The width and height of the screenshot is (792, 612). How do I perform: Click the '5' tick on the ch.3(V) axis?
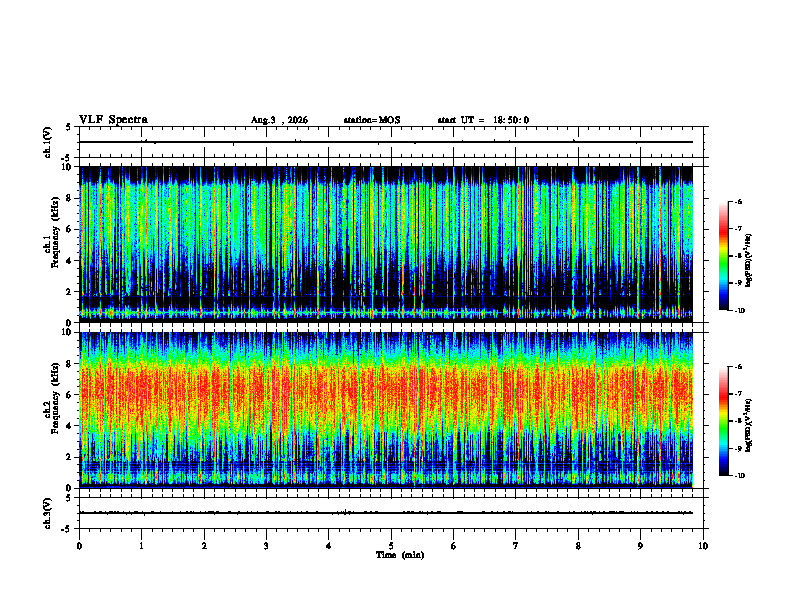tap(68, 498)
